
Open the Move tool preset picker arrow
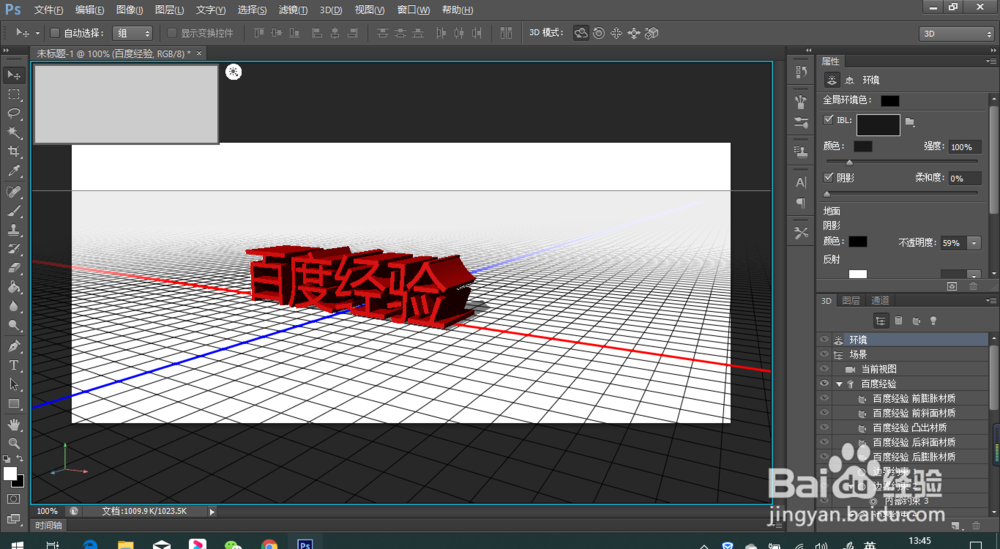[37, 33]
